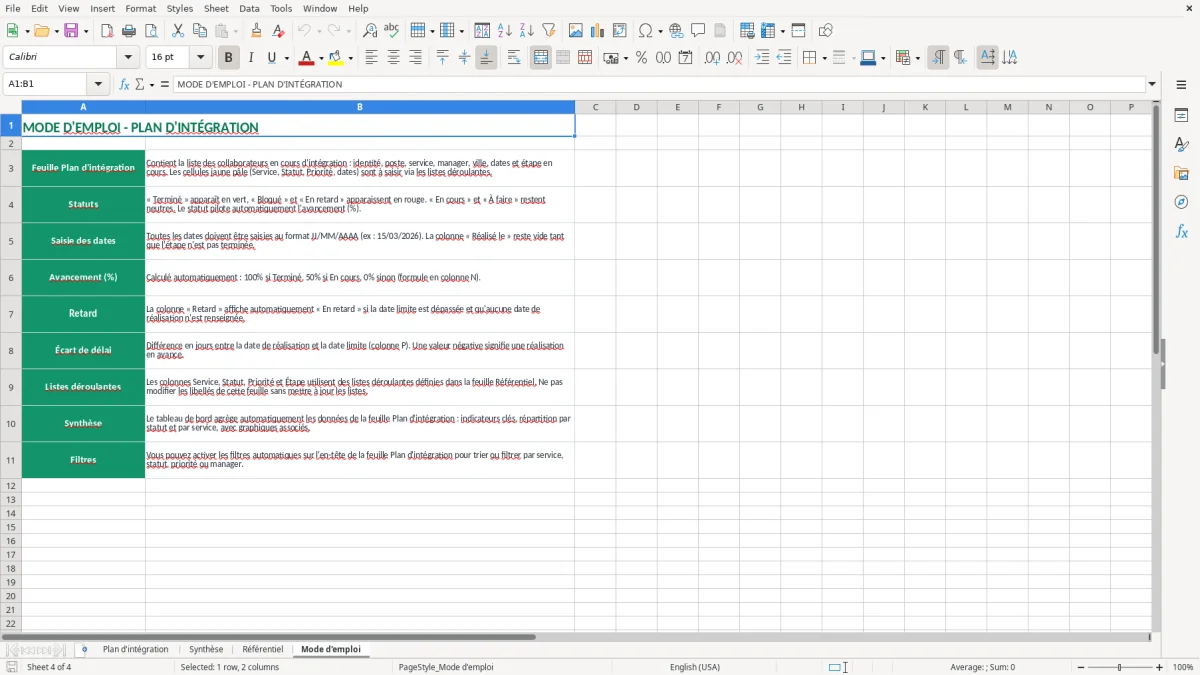1200x675 pixels.
Task: Cut the selection with scissors icon
Action: pos(177,31)
